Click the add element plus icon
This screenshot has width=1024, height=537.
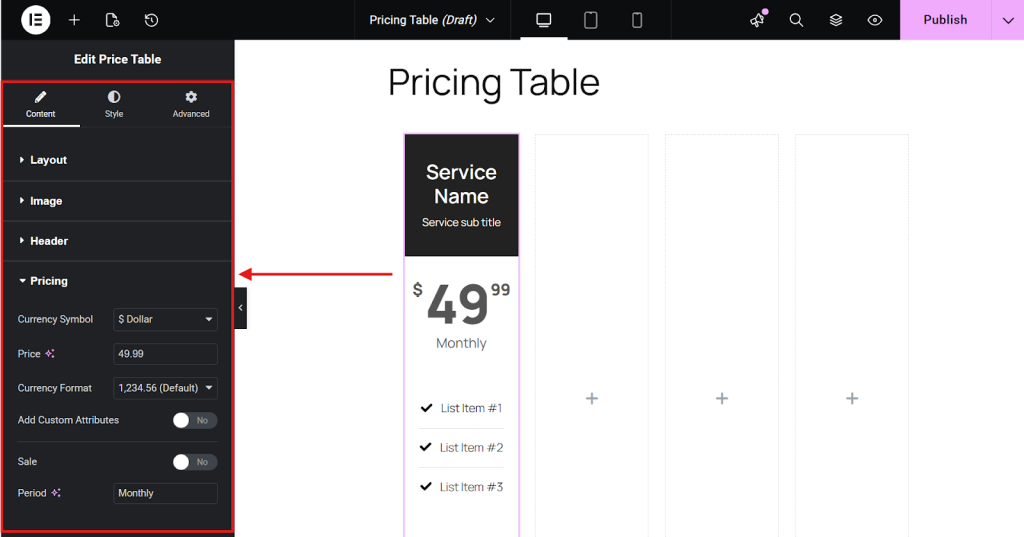coord(74,20)
